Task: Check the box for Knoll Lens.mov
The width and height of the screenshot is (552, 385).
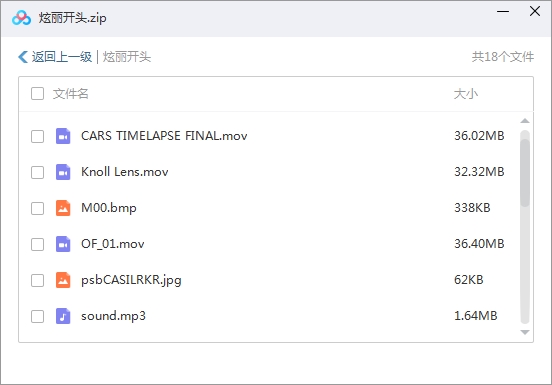Action: coord(37,172)
